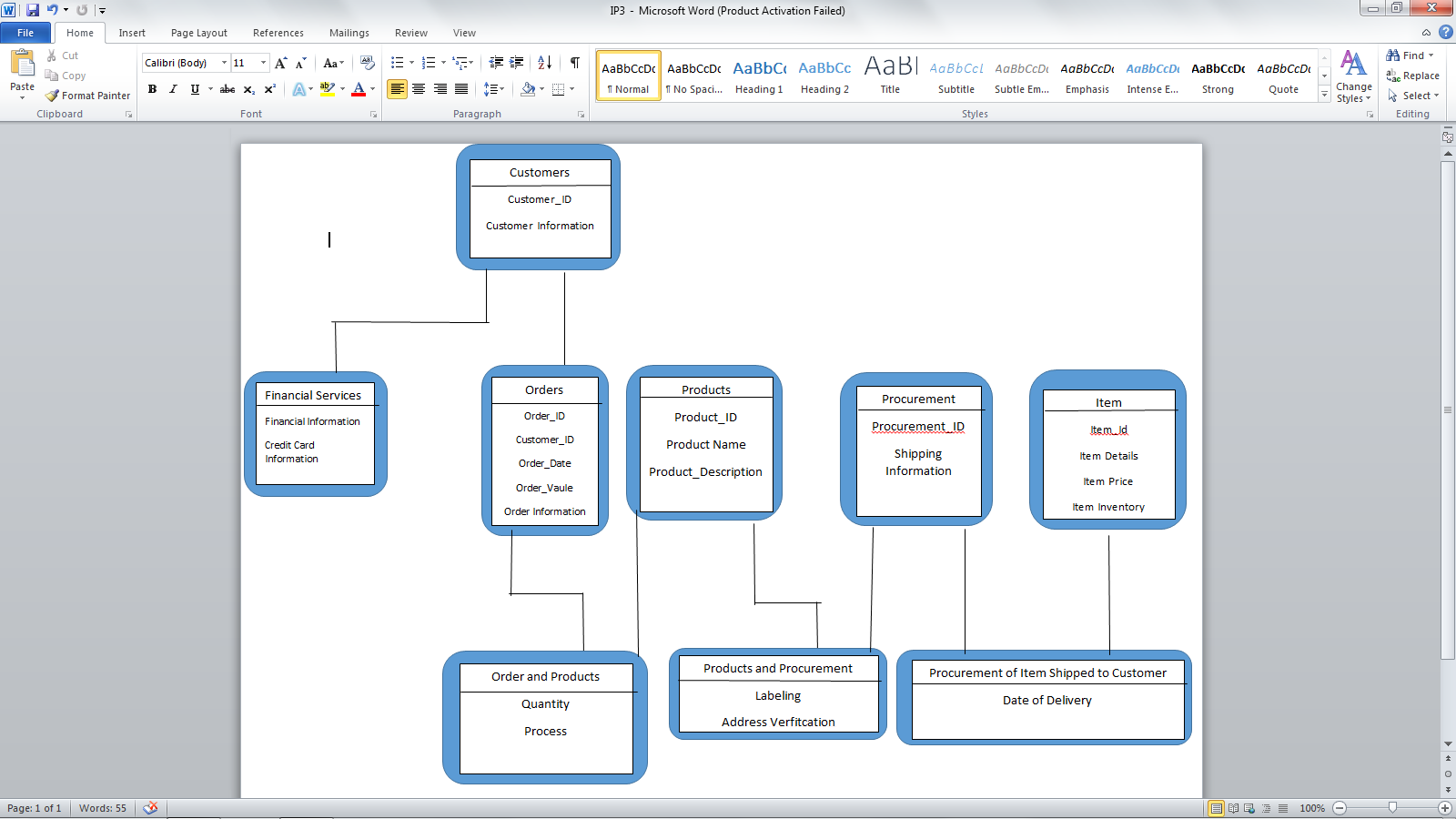The width and height of the screenshot is (1456, 819).
Task: Switch to the Page Layout tab
Action: 198,33
